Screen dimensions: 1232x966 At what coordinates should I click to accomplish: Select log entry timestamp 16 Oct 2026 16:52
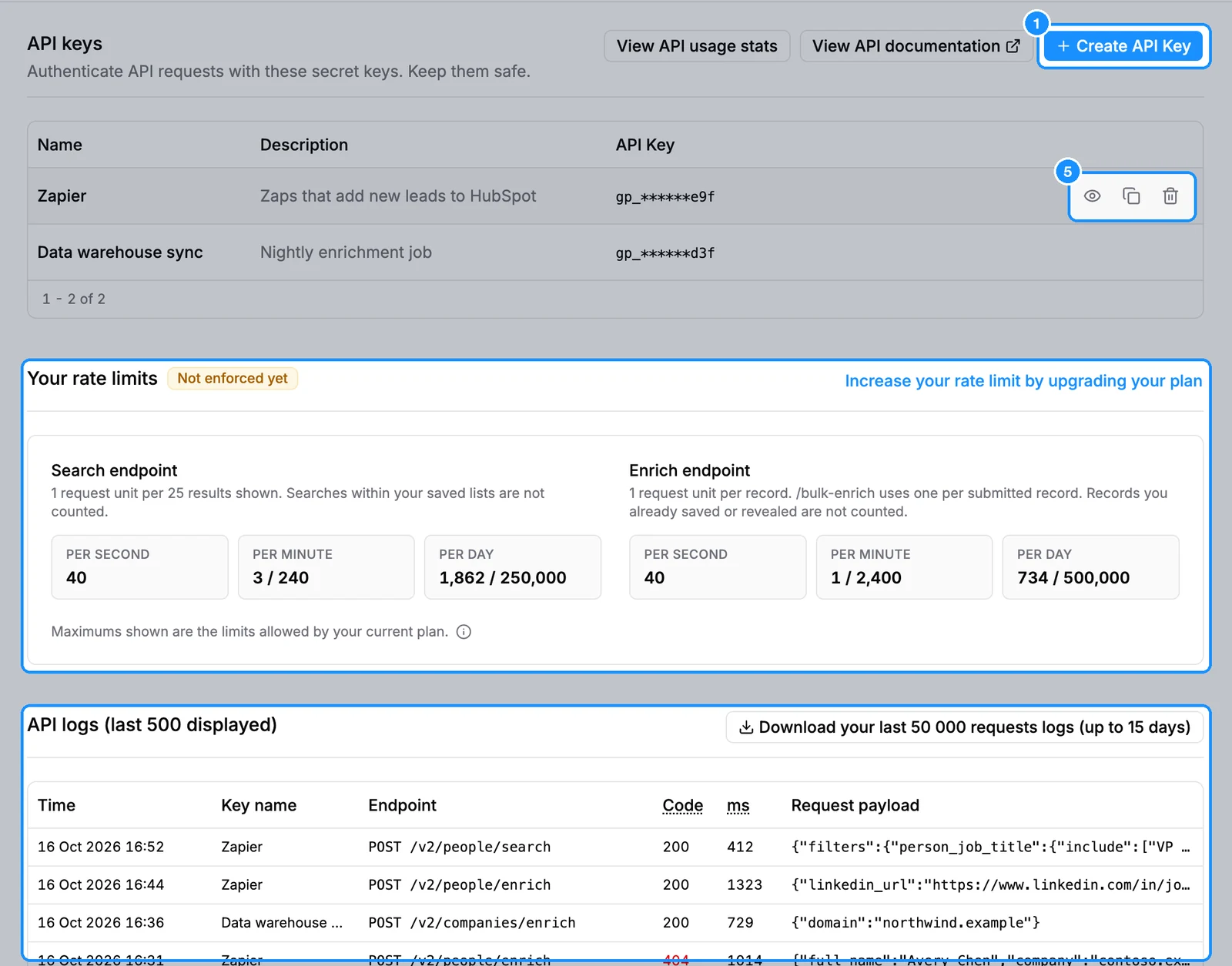click(101, 847)
